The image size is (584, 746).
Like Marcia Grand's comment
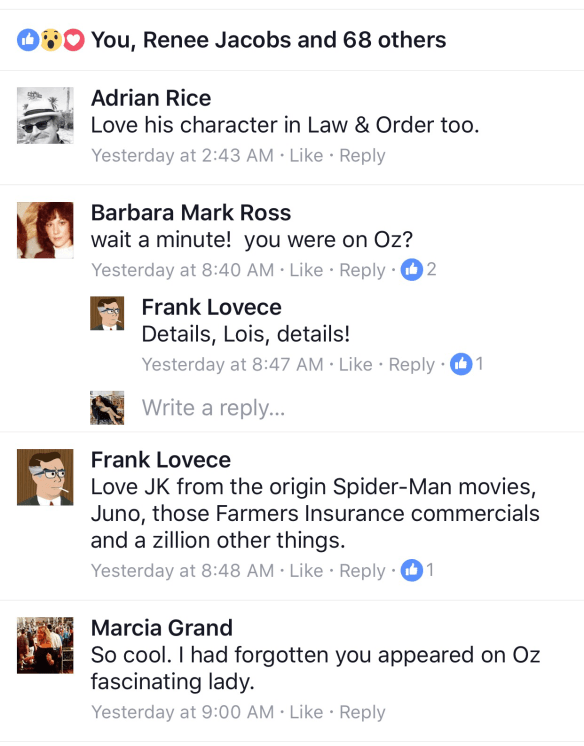306,712
